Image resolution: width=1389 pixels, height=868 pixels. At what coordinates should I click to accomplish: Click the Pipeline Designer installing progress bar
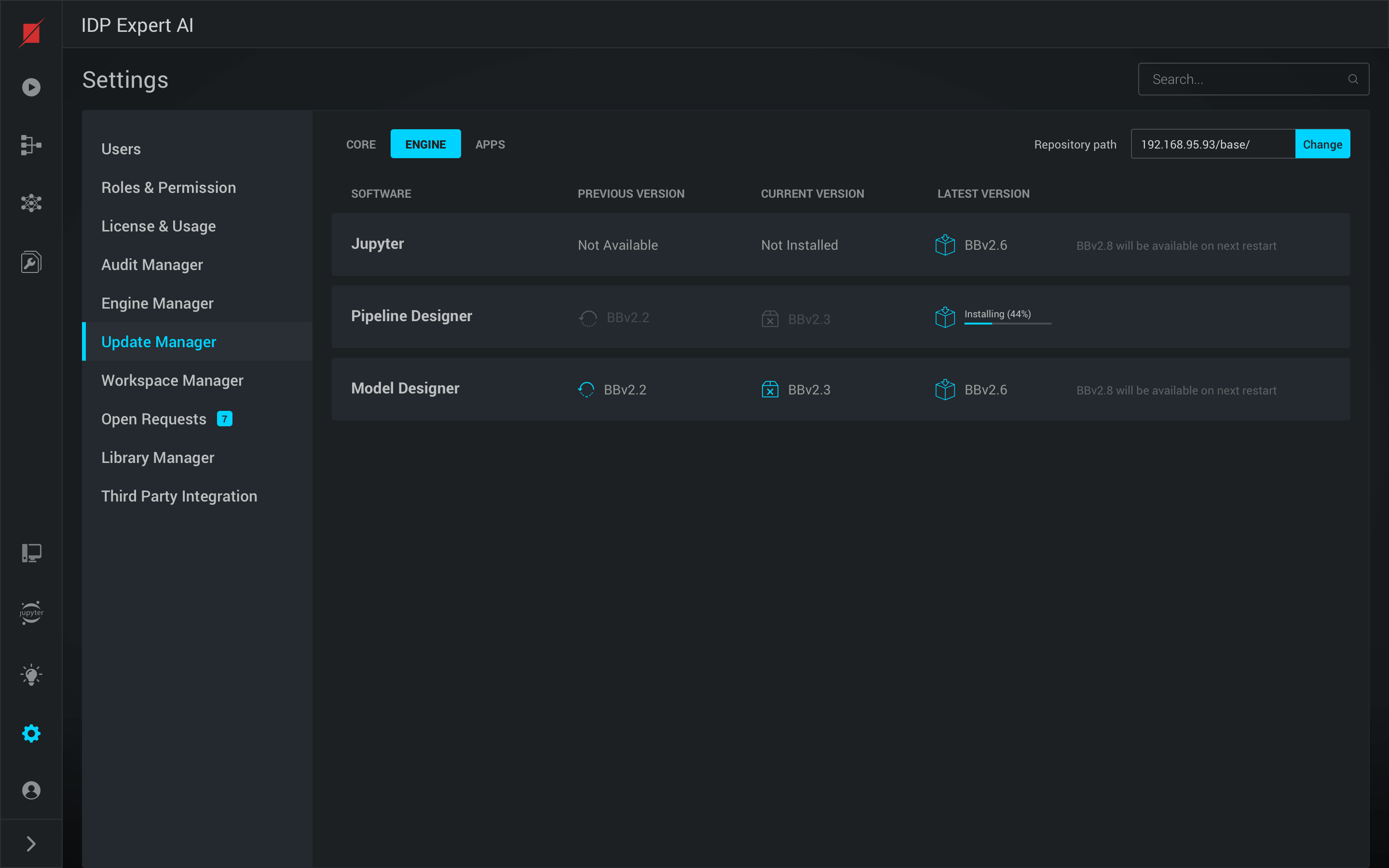pos(1008,323)
